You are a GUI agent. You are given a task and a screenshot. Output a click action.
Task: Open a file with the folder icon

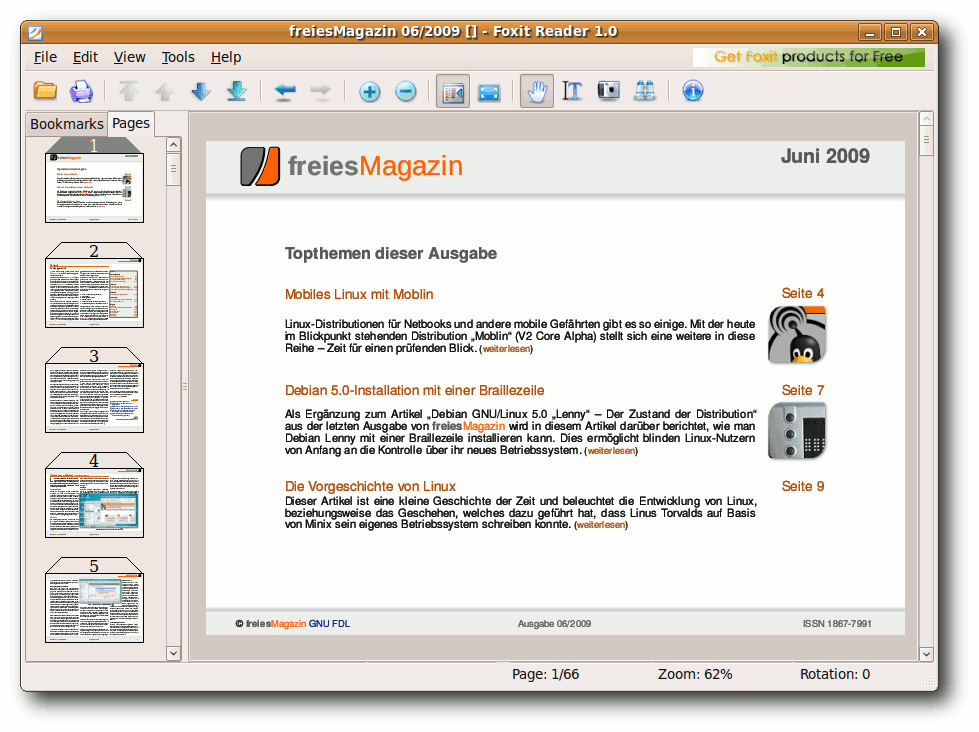click(x=45, y=91)
